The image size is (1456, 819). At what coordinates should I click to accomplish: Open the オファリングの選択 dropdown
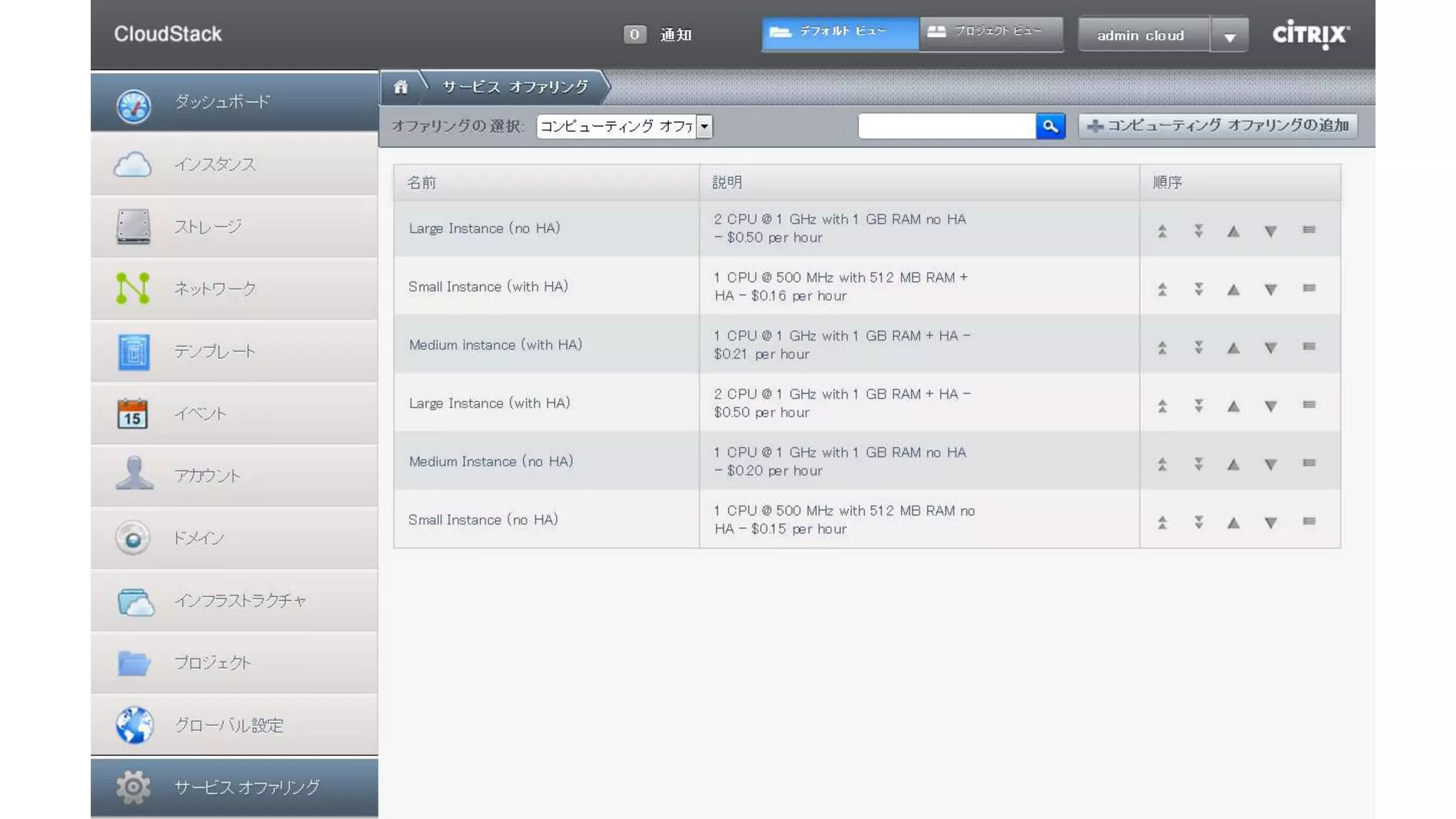point(624,127)
